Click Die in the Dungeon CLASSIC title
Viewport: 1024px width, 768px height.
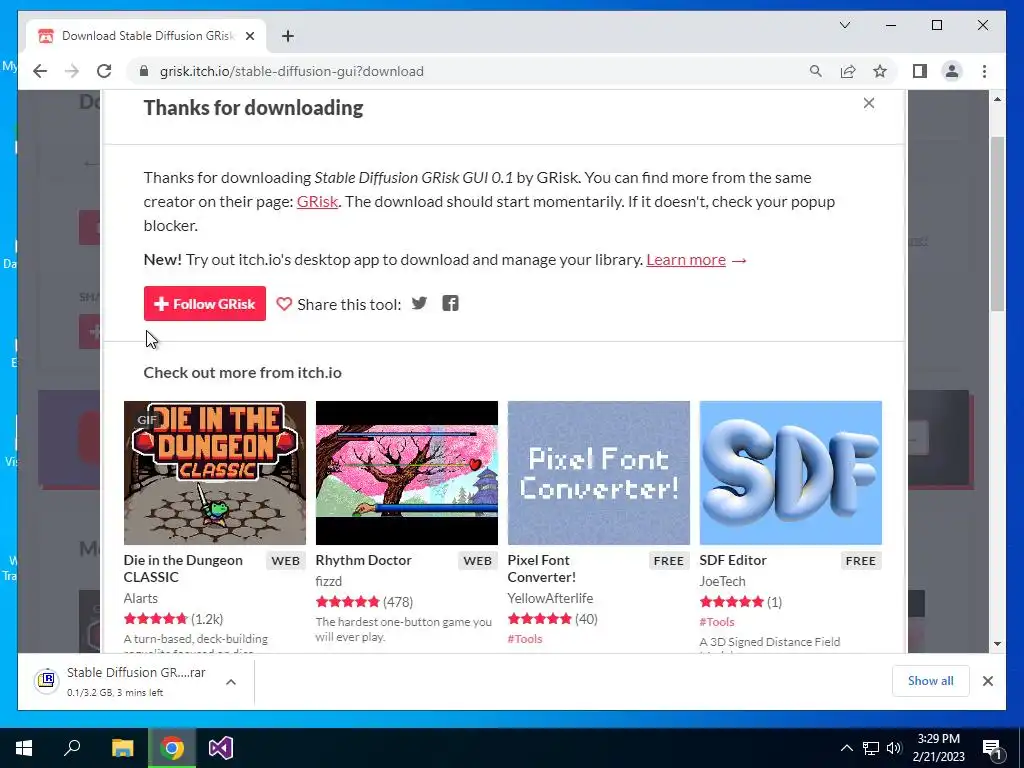[183, 569]
